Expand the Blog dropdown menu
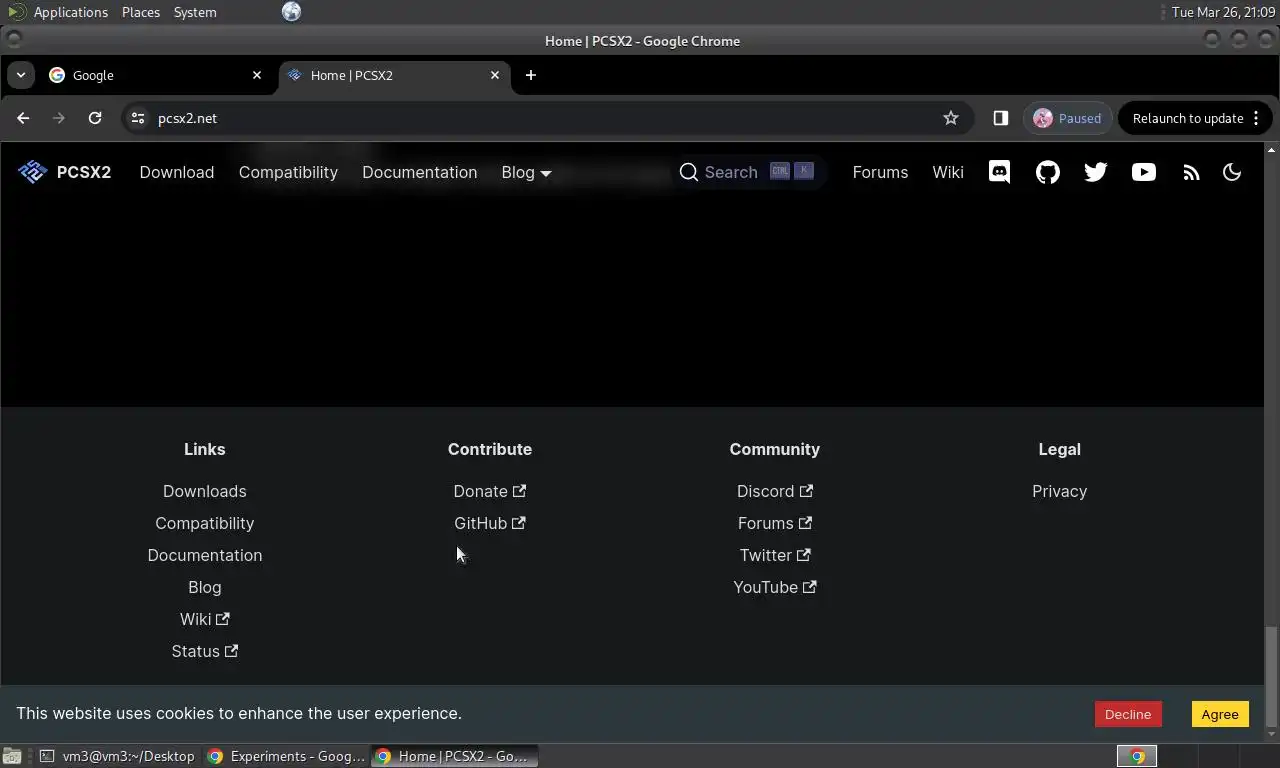 coord(526,172)
